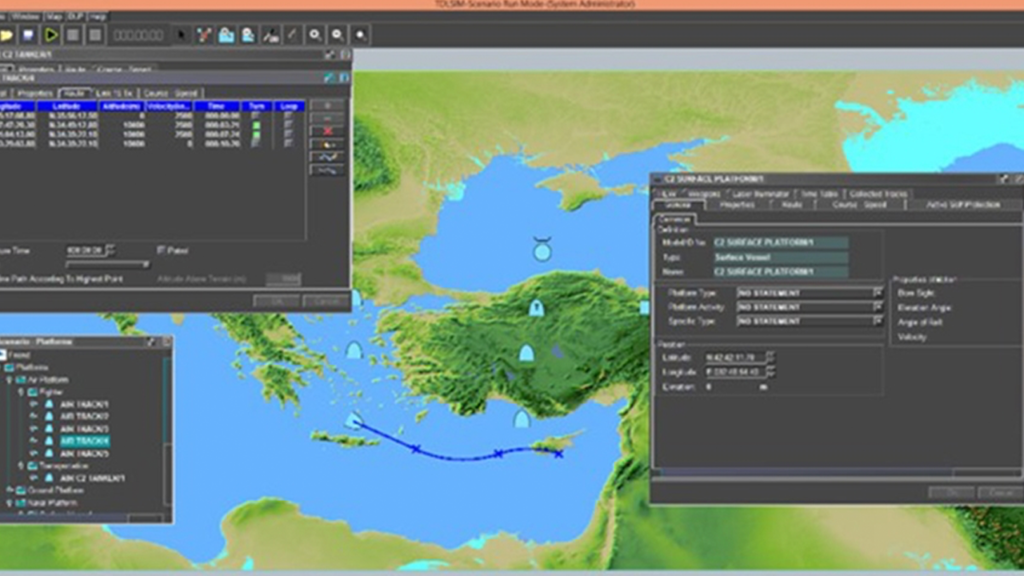Select aircraft symbol over the Aegean Sea
This screenshot has height=576, width=1024.
click(x=353, y=351)
